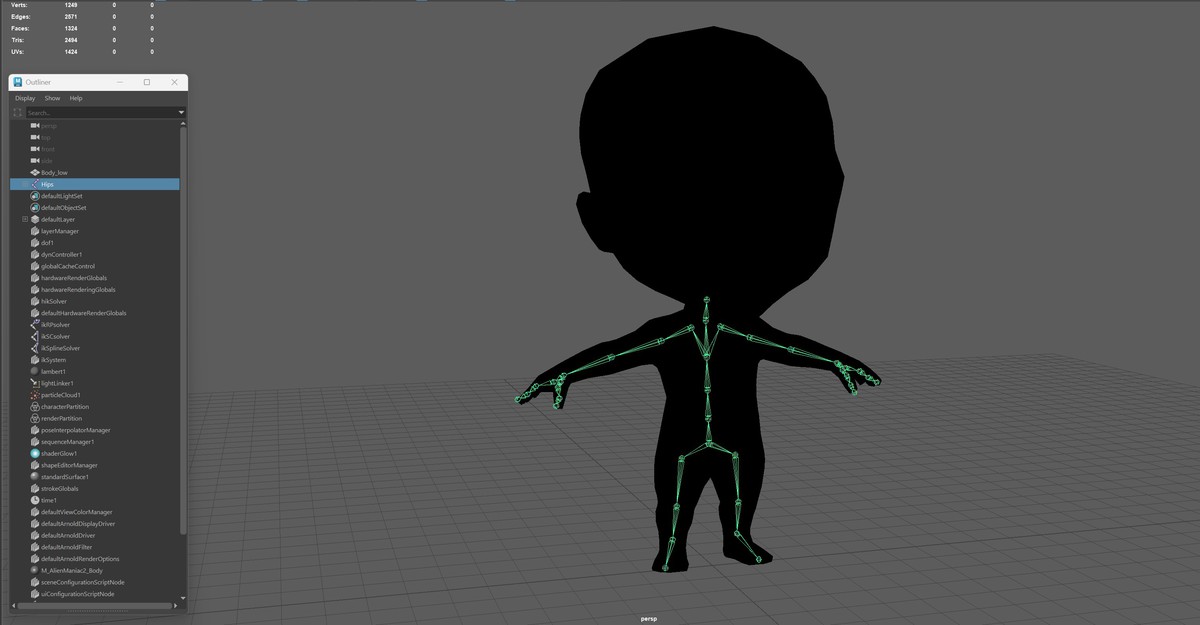Image resolution: width=1200 pixels, height=625 pixels.
Task: Click the particleCloud1 icon
Action: 35,395
